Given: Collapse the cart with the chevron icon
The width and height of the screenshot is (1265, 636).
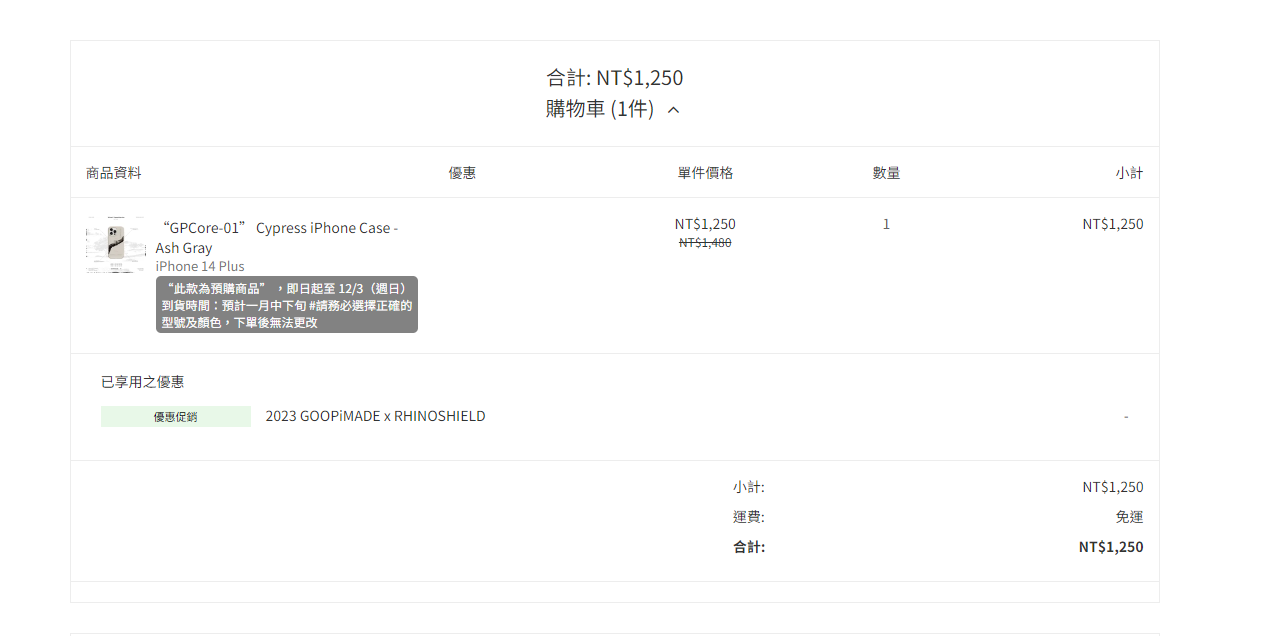Looking at the screenshot, I should pyautogui.click(x=673, y=110).
